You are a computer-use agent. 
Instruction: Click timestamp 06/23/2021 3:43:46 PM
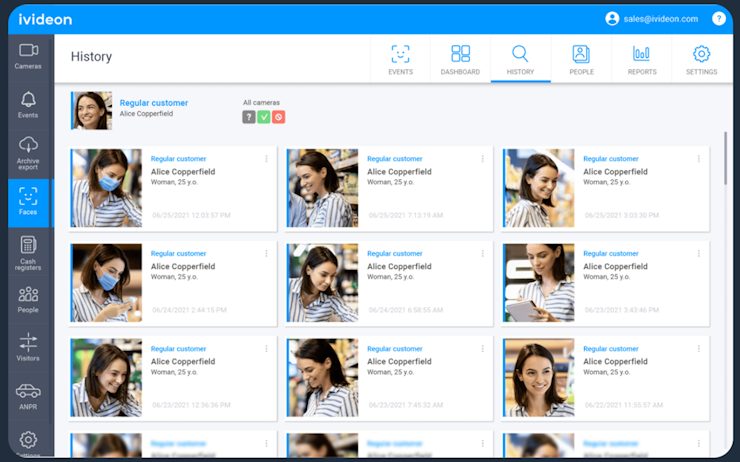point(622,310)
